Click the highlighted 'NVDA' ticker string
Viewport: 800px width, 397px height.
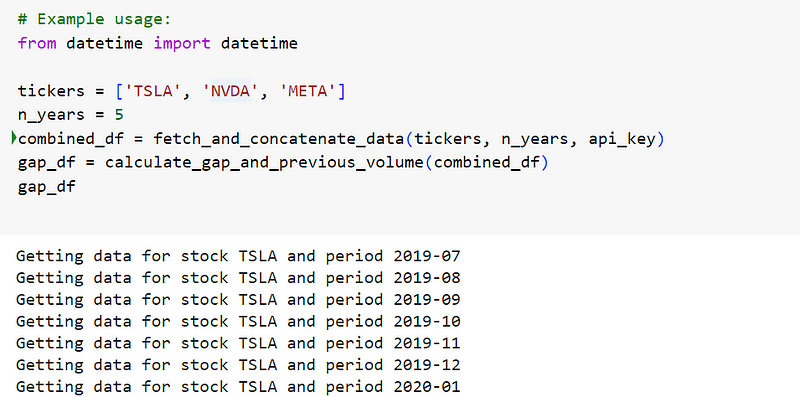tap(231, 91)
